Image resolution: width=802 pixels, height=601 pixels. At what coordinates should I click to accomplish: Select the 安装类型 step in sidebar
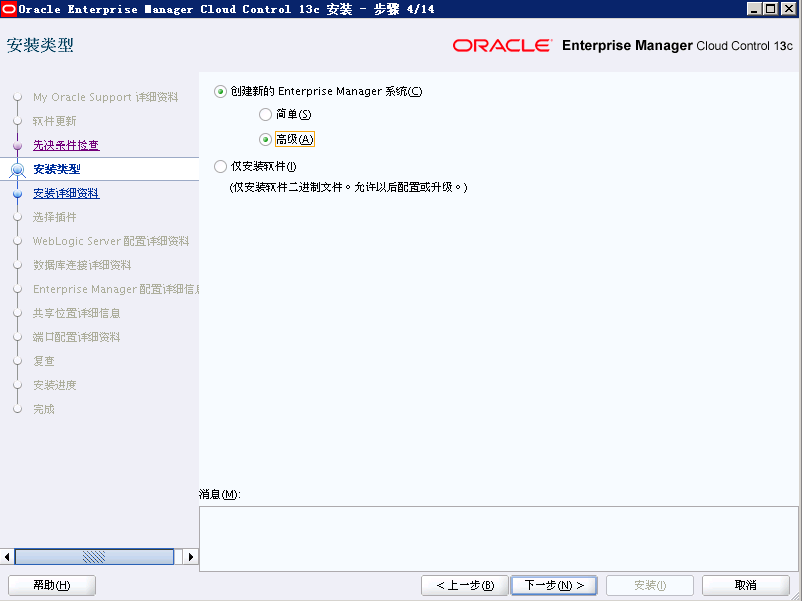[57, 169]
